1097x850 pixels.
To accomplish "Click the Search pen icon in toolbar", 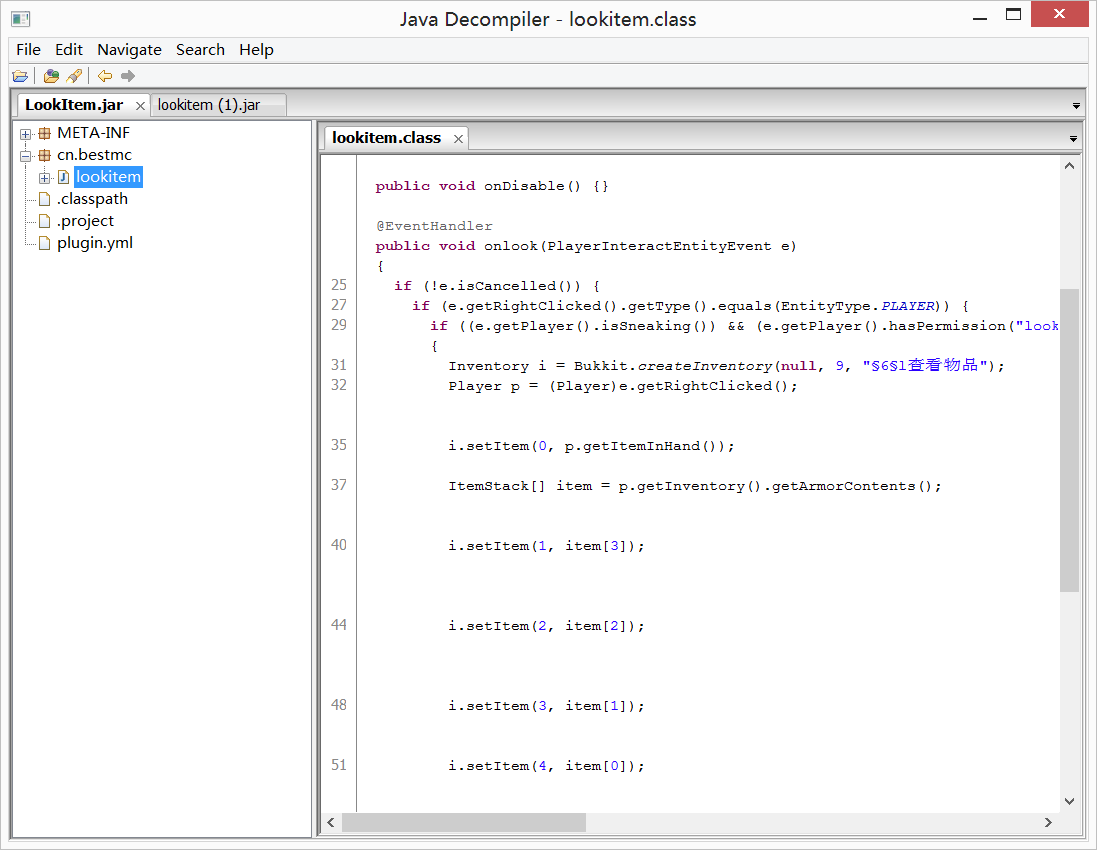I will (x=74, y=76).
